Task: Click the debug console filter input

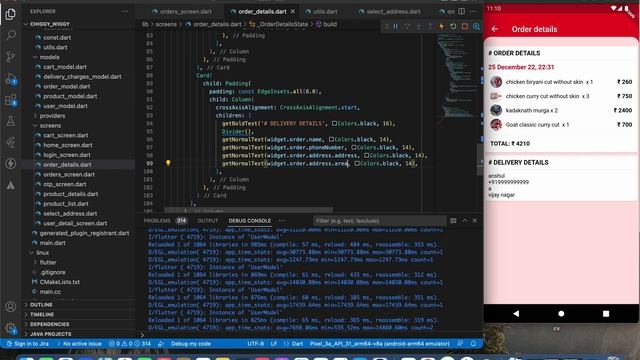Action: 380,220
